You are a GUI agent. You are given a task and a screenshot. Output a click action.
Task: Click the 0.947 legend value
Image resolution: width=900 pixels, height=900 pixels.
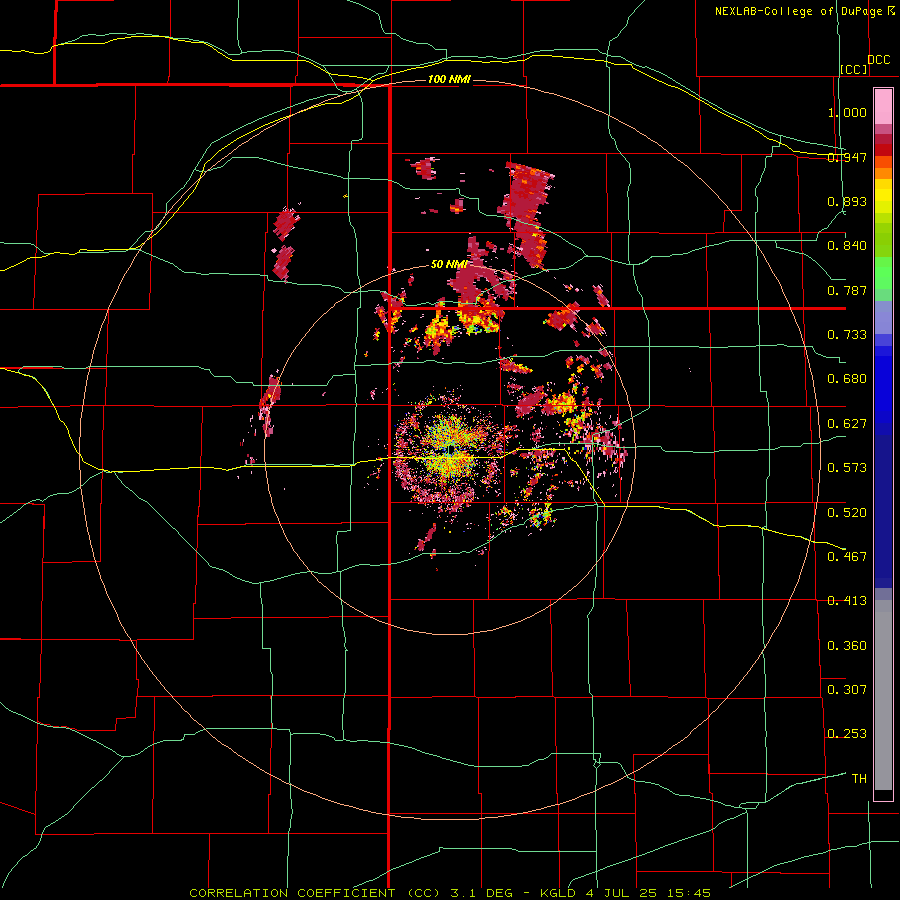[847, 157]
